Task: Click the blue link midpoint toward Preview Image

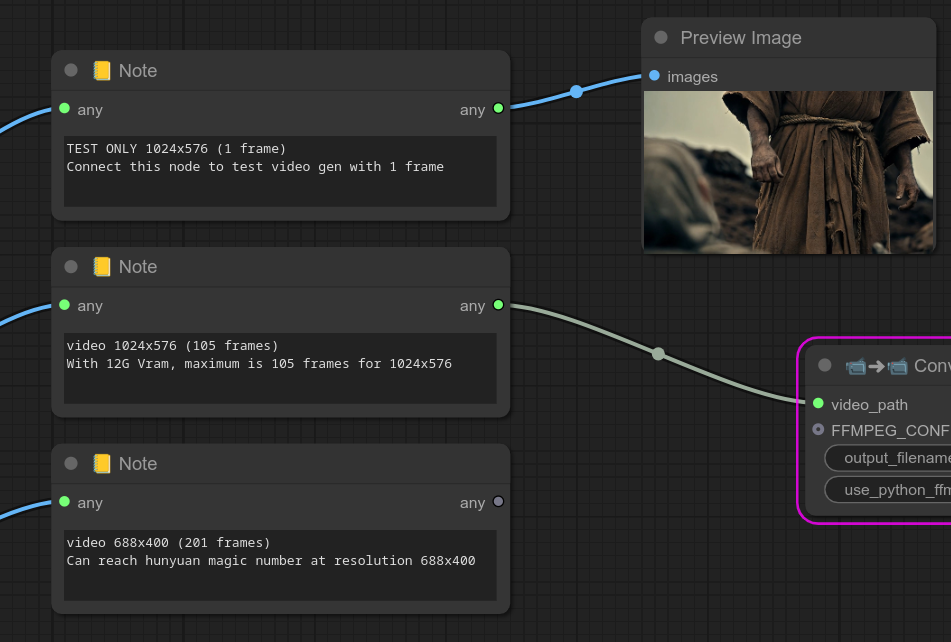Action: tap(576, 92)
